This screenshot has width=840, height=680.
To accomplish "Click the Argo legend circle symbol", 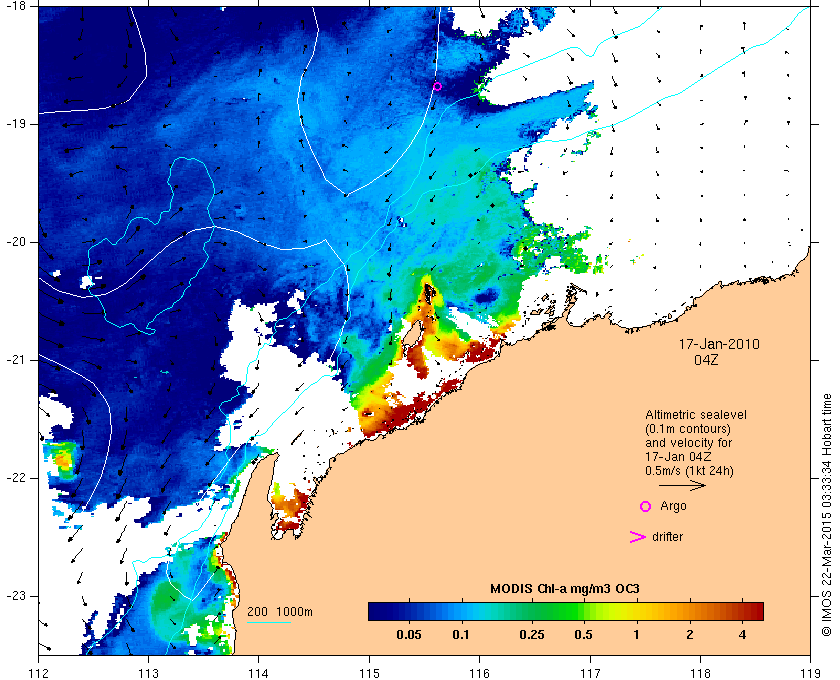I will (645, 506).
